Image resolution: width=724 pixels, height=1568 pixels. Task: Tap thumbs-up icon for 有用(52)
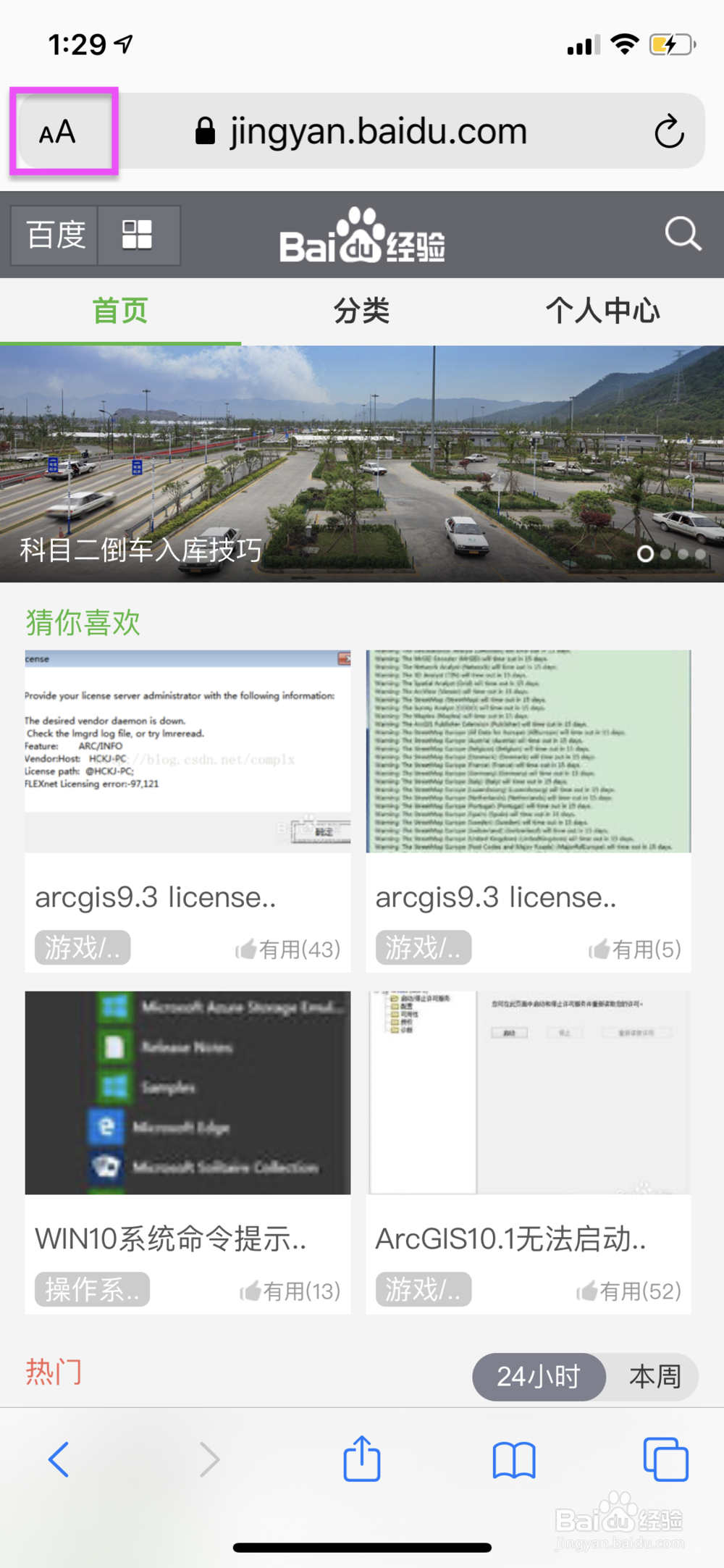point(587,1291)
